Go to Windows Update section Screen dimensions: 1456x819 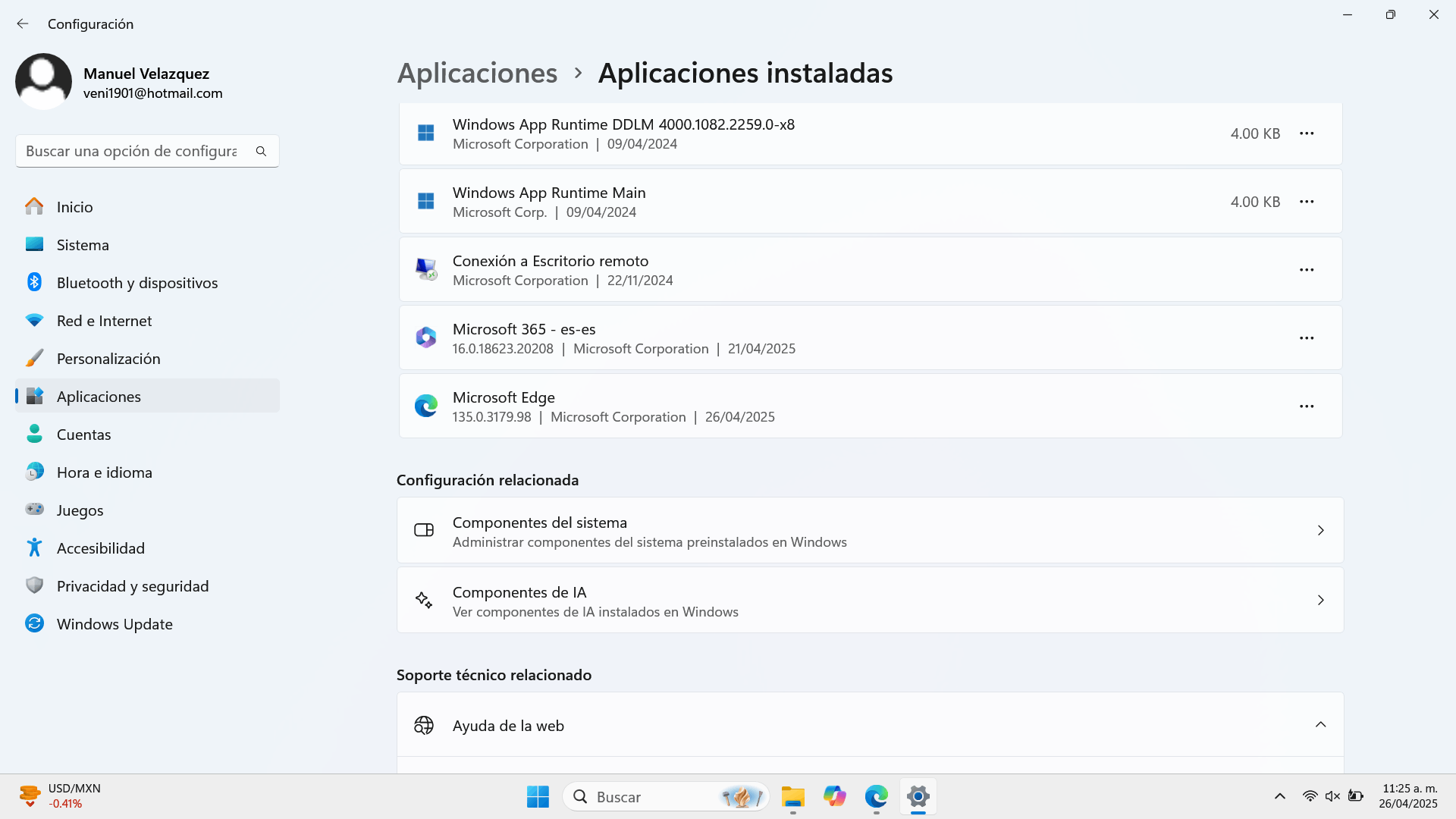point(115,624)
